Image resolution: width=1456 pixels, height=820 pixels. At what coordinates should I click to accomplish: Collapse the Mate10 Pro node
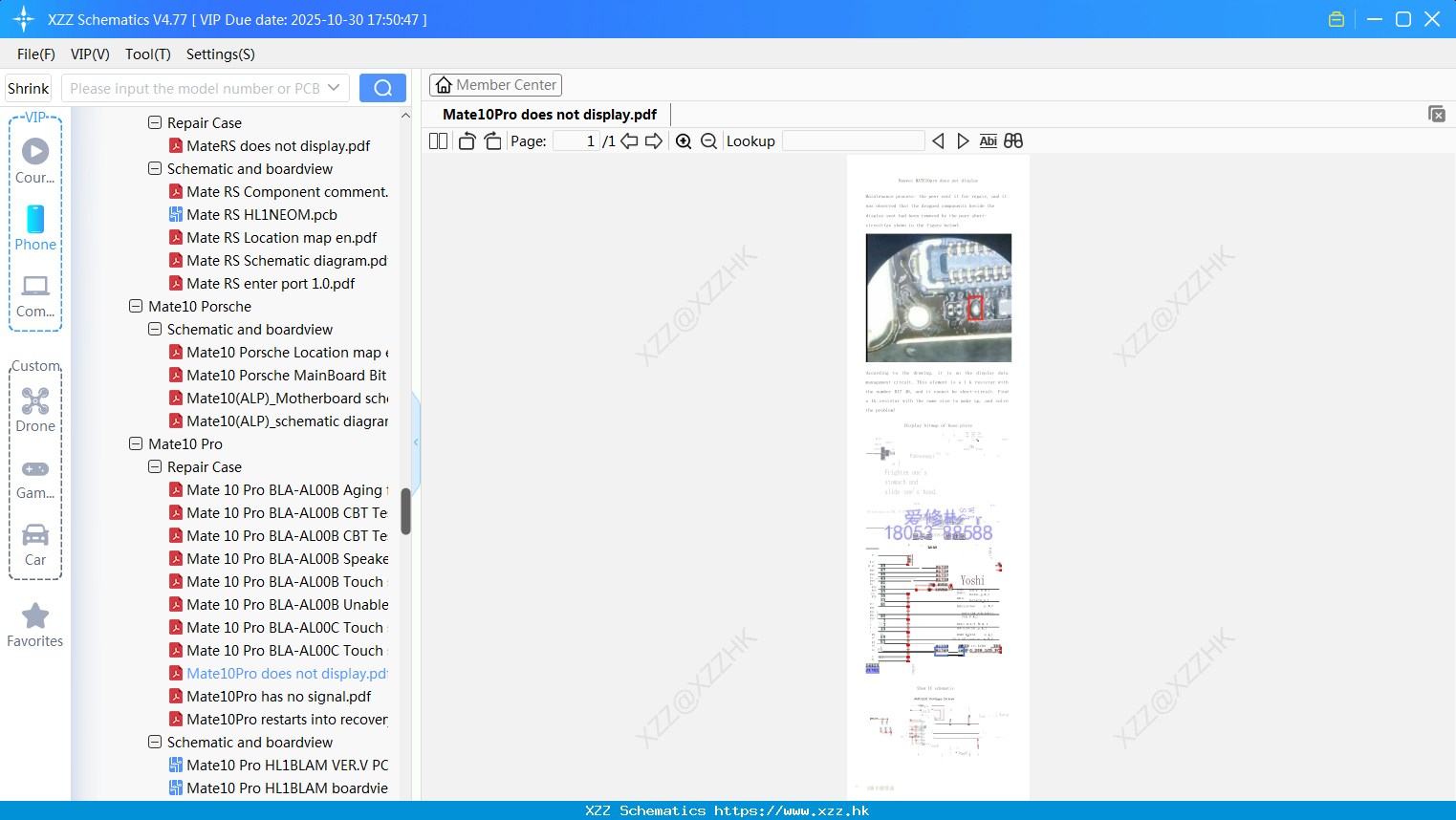tap(136, 443)
